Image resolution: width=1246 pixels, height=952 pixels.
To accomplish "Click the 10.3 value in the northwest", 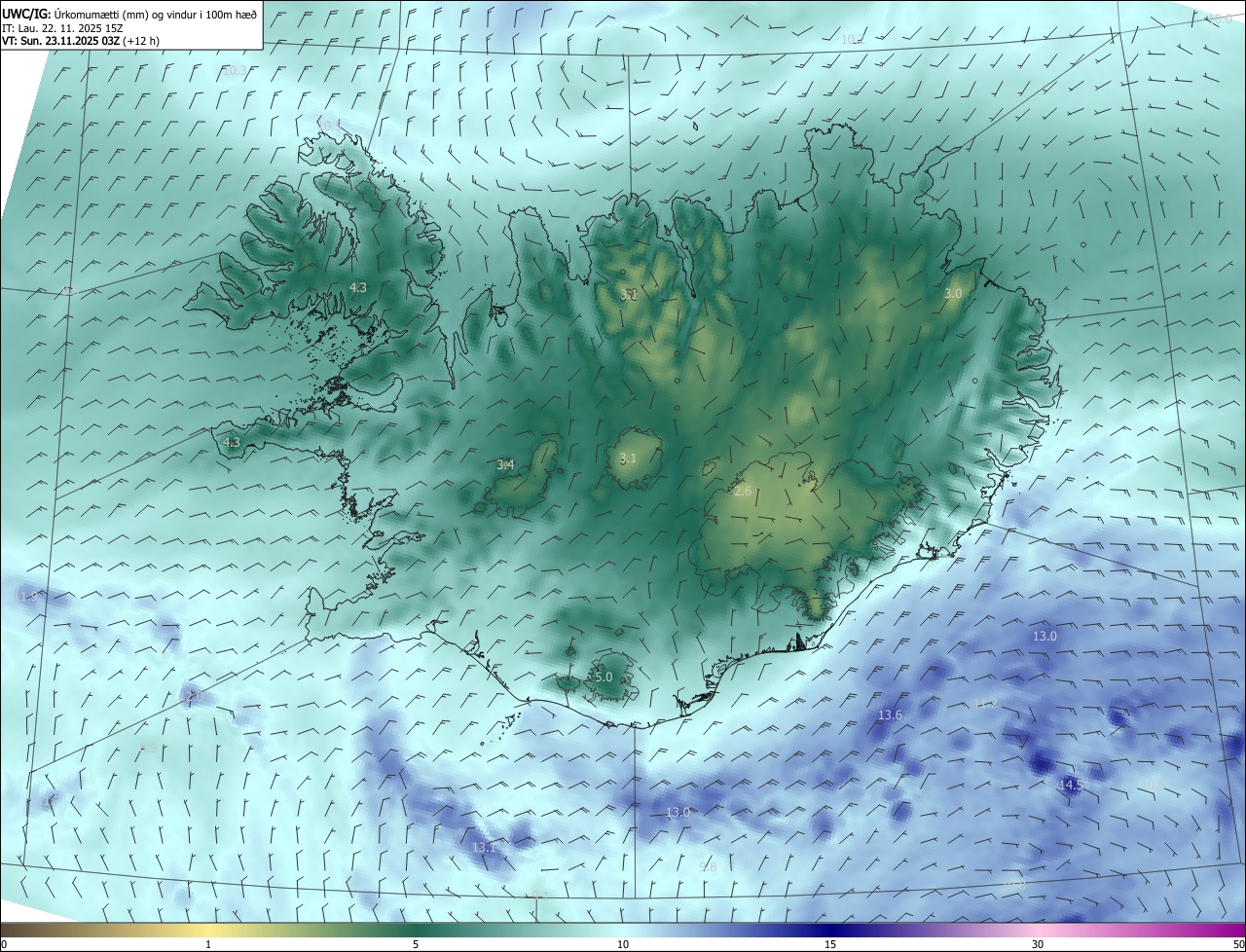I will (236, 70).
